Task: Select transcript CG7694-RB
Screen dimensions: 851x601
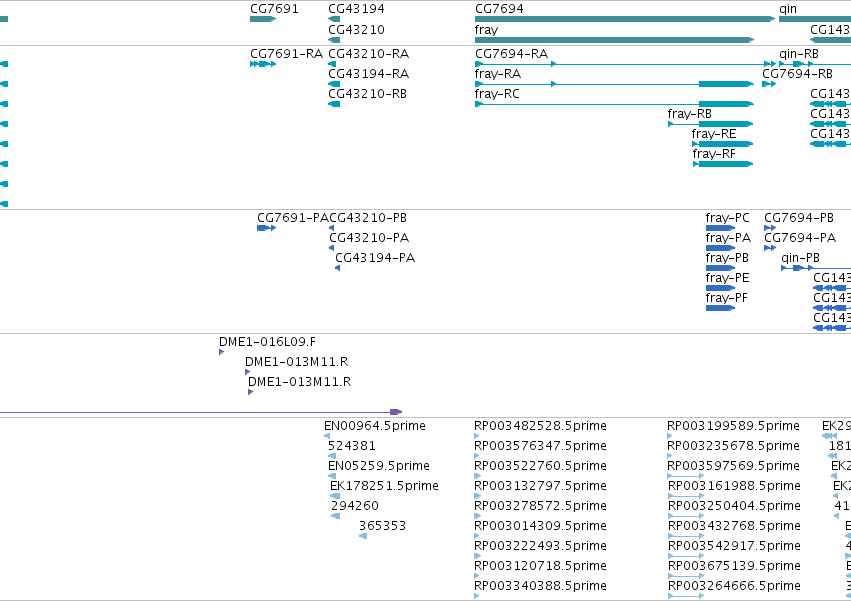Action: [x=769, y=84]
